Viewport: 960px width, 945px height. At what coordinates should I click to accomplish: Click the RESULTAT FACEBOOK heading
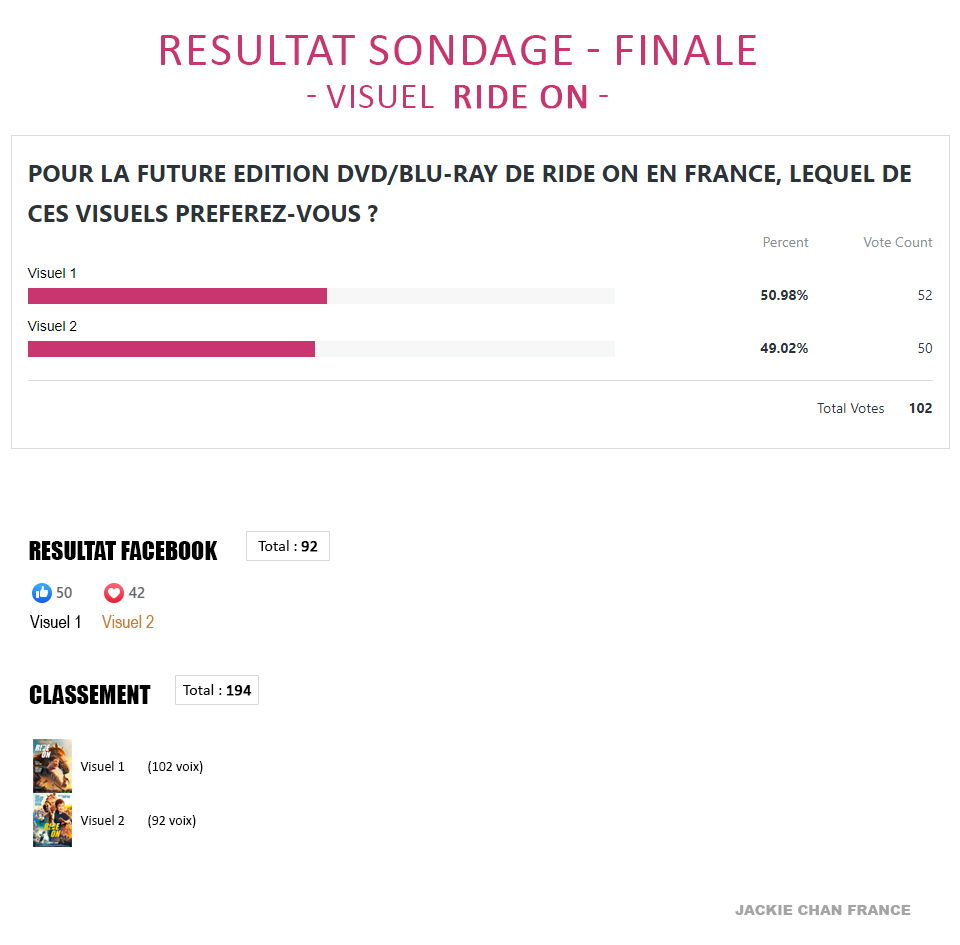(123, 551)
